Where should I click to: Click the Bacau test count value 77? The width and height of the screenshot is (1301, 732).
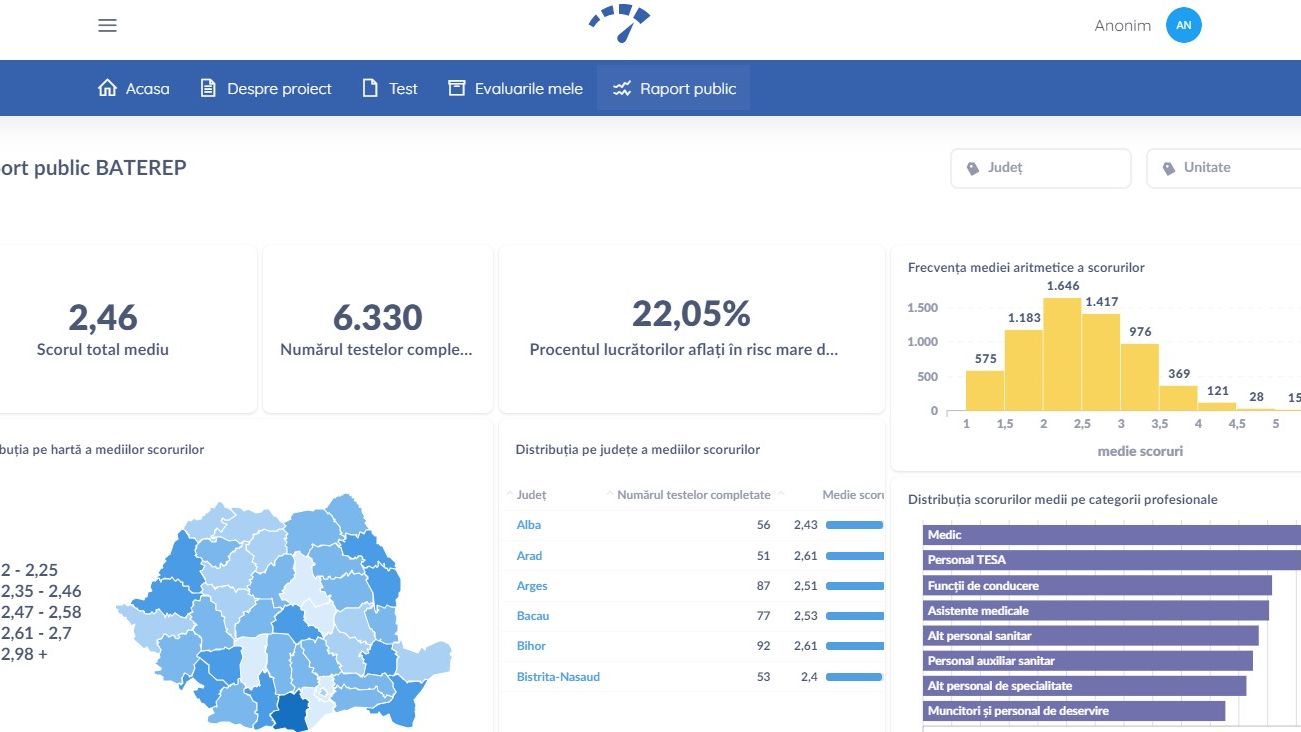tap(764, 616)
